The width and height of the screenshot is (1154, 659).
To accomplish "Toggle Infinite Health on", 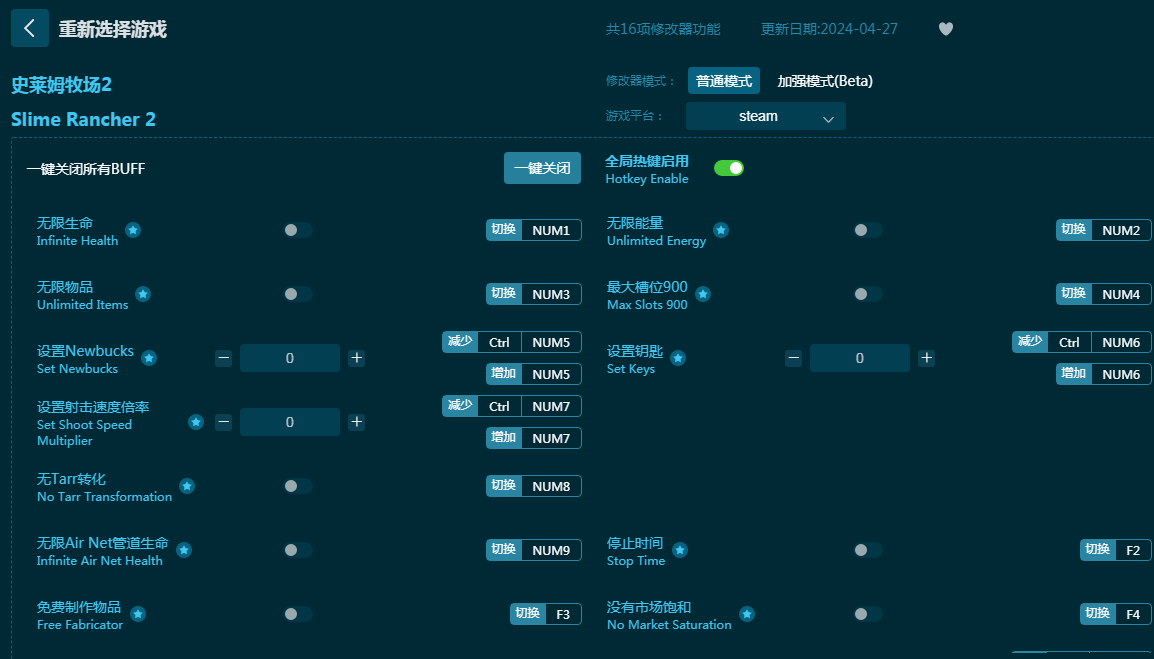I will point(298,230).
